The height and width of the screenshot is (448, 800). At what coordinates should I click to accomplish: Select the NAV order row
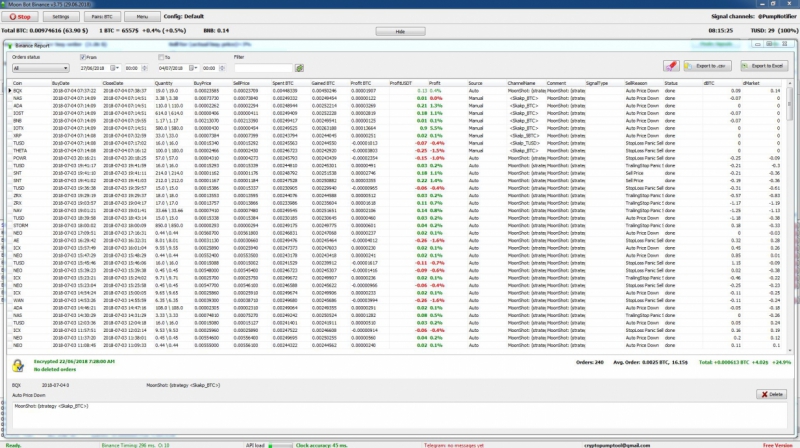pyautogui.click(x=396, y=210)
